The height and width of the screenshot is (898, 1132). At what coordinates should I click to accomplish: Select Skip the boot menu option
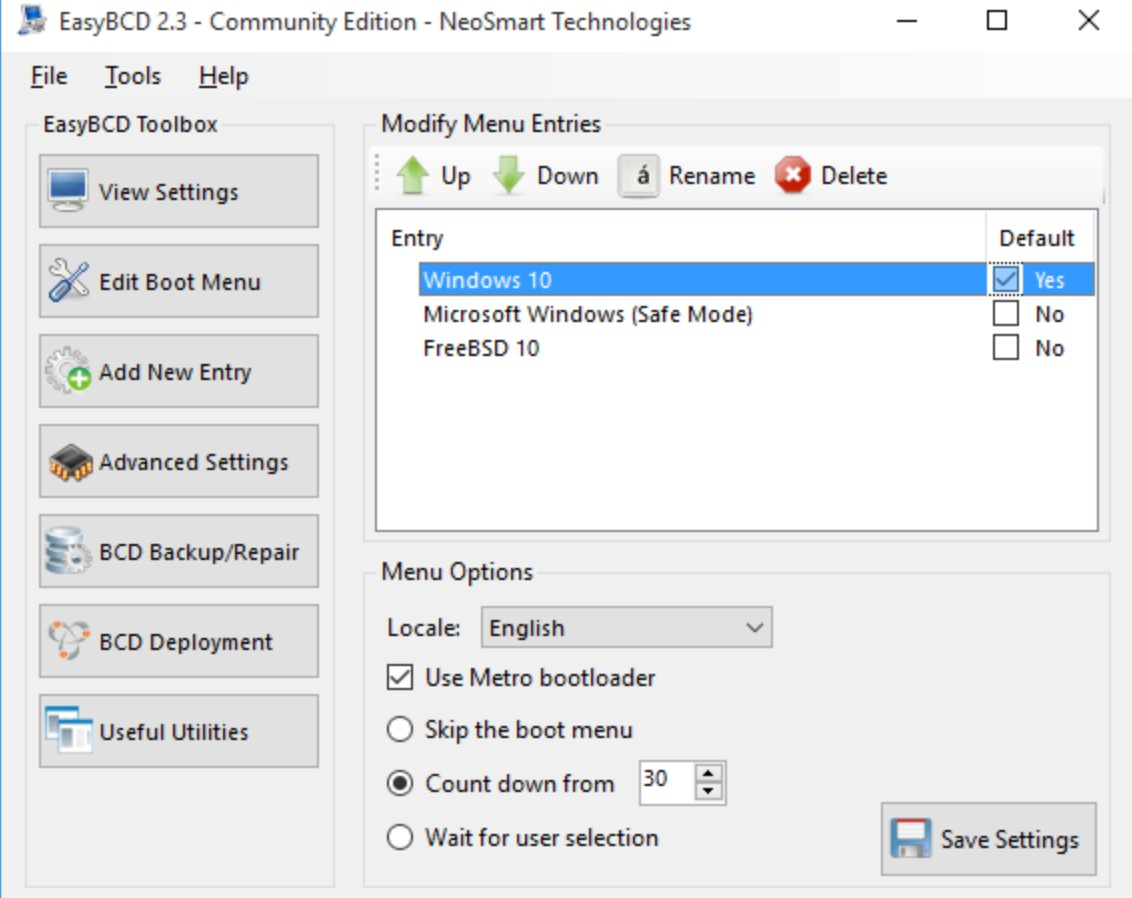pyautogui.click(x=400, y=729)
